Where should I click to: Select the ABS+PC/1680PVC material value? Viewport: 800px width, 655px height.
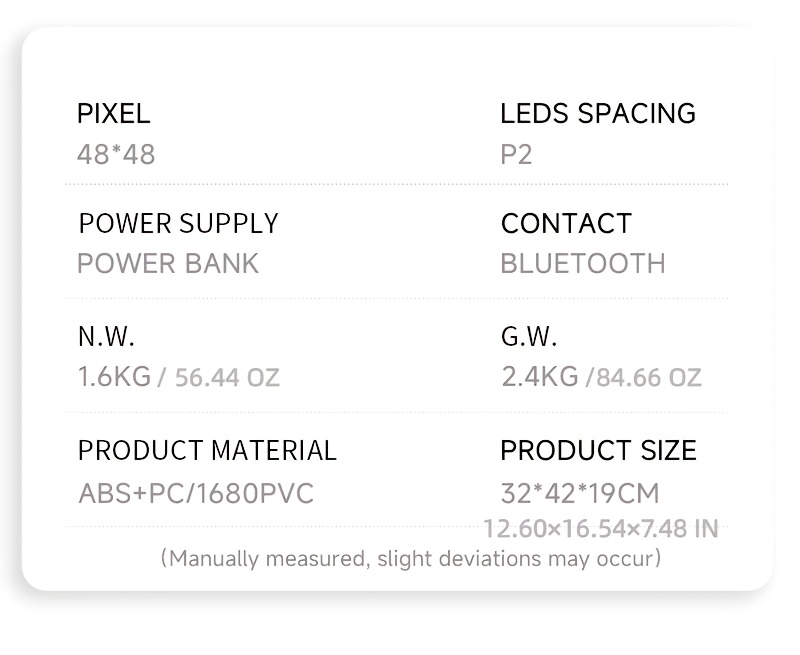(195, 493)
